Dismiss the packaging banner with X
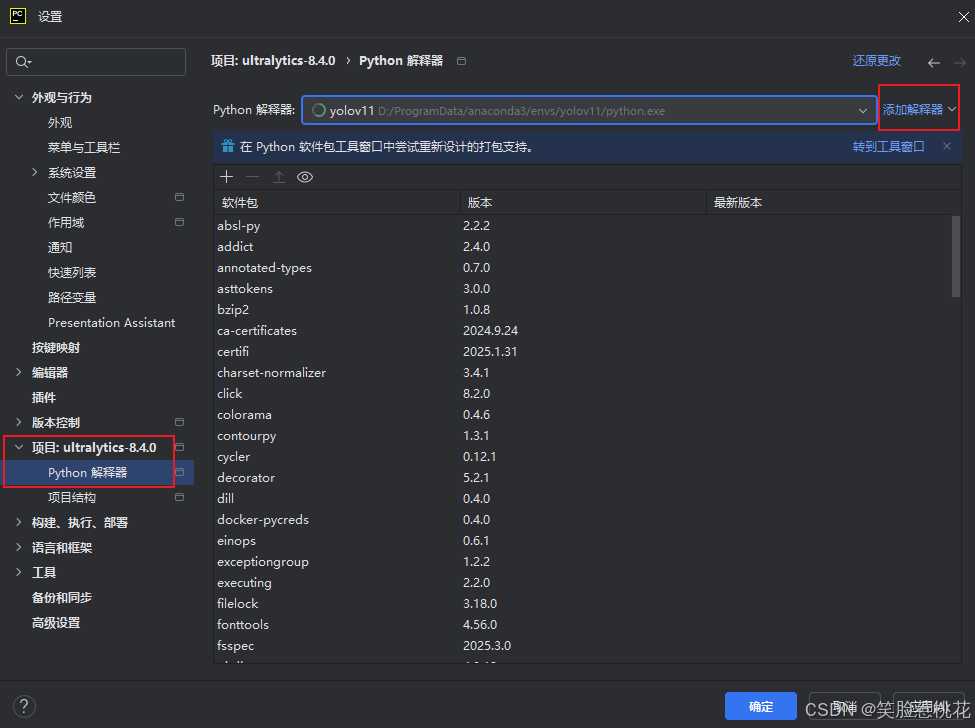Screen dimensions: 975x728 (946, 147)
